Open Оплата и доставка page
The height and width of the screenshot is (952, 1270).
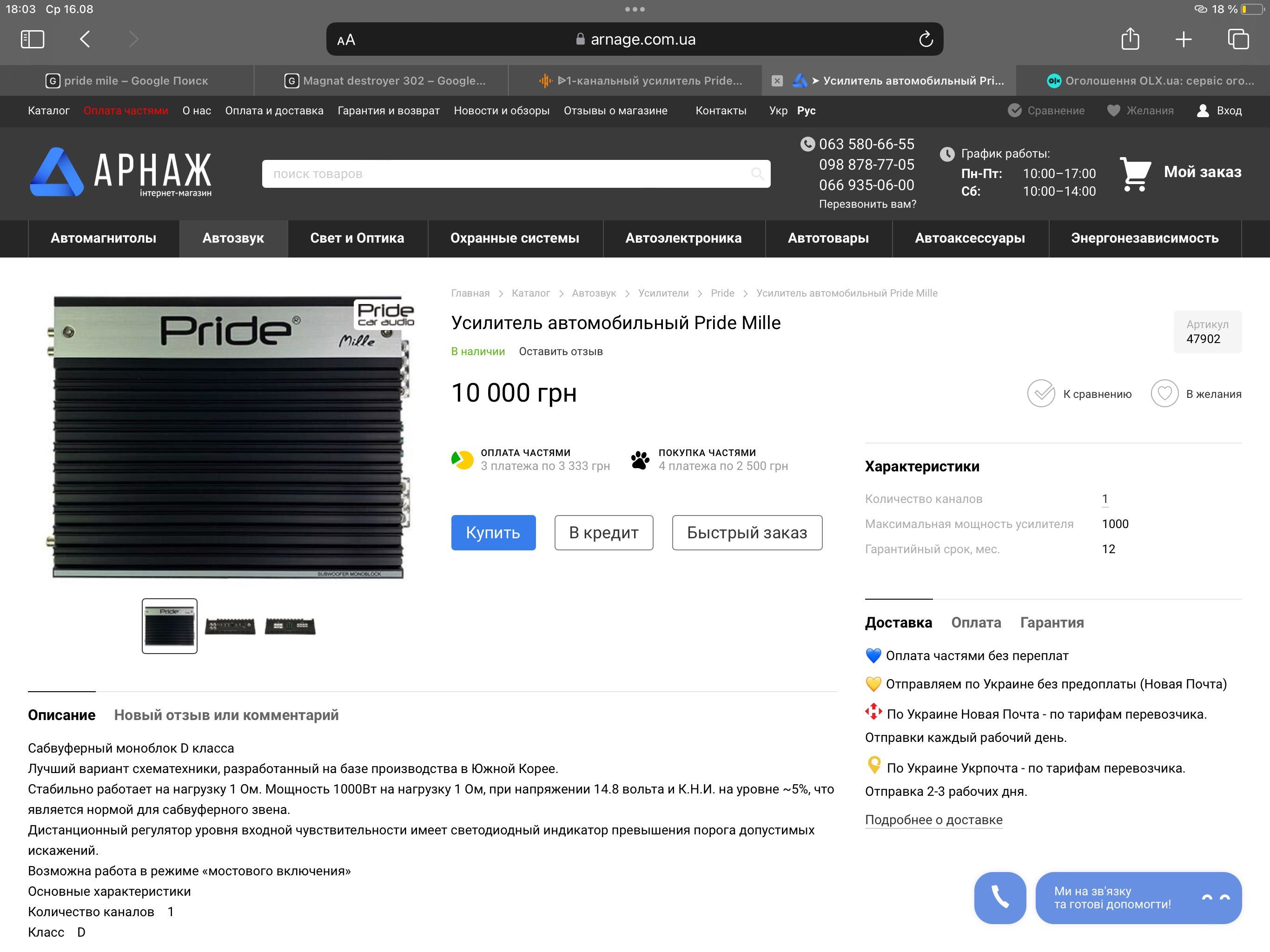[x=274, y=111]
